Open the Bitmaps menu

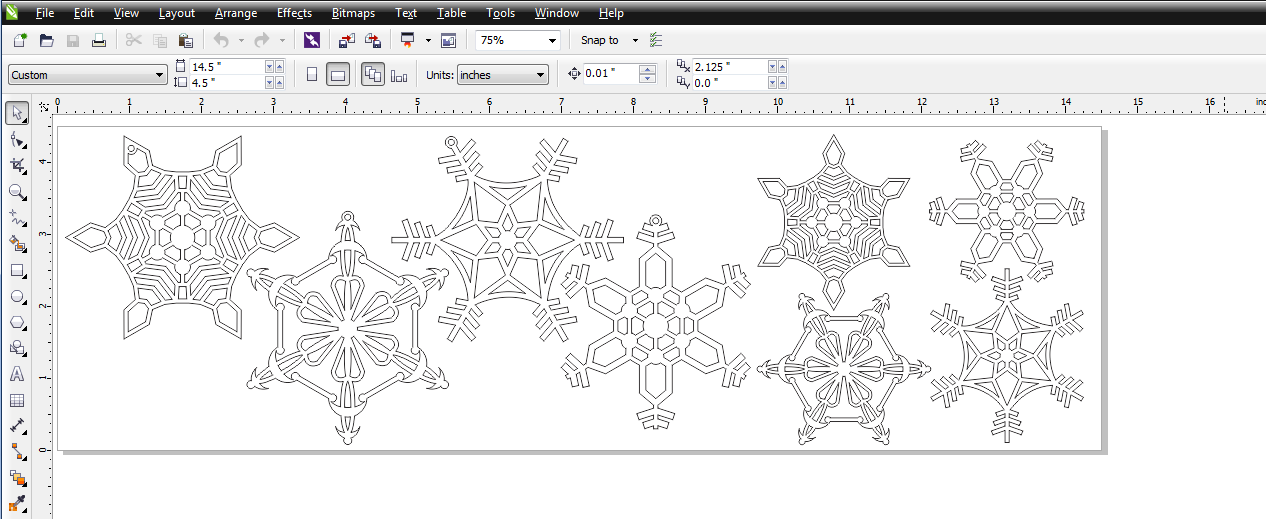pos(354,13)
